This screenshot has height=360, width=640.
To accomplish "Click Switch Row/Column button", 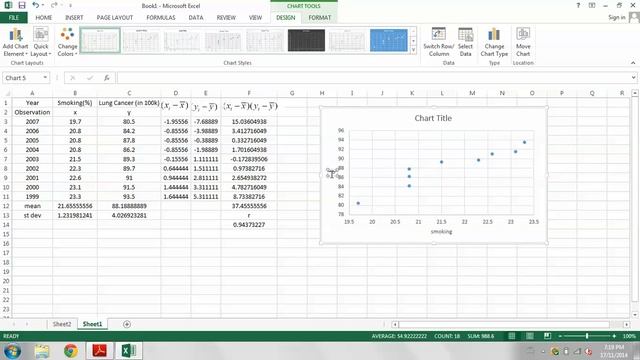I will 438,42.
